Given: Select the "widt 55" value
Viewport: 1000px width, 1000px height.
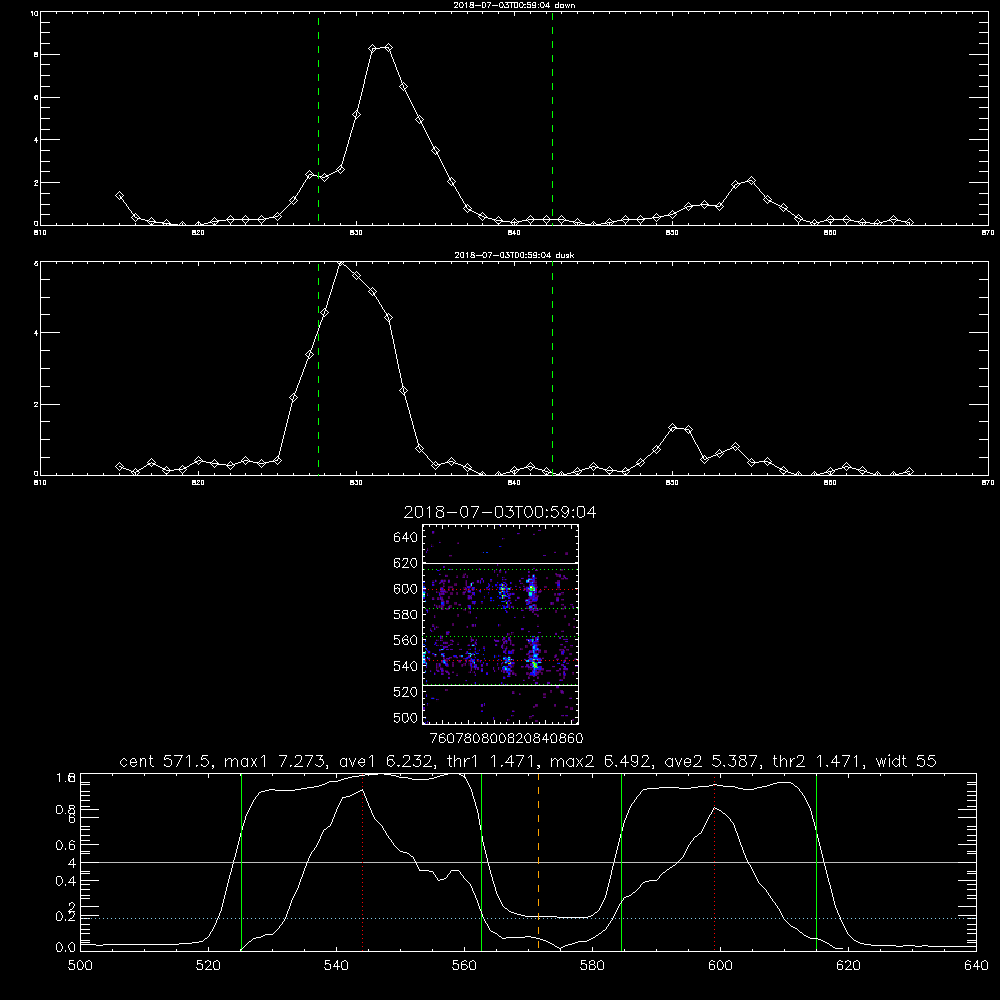Looking at the screenshot, I should tap(906, 761).
